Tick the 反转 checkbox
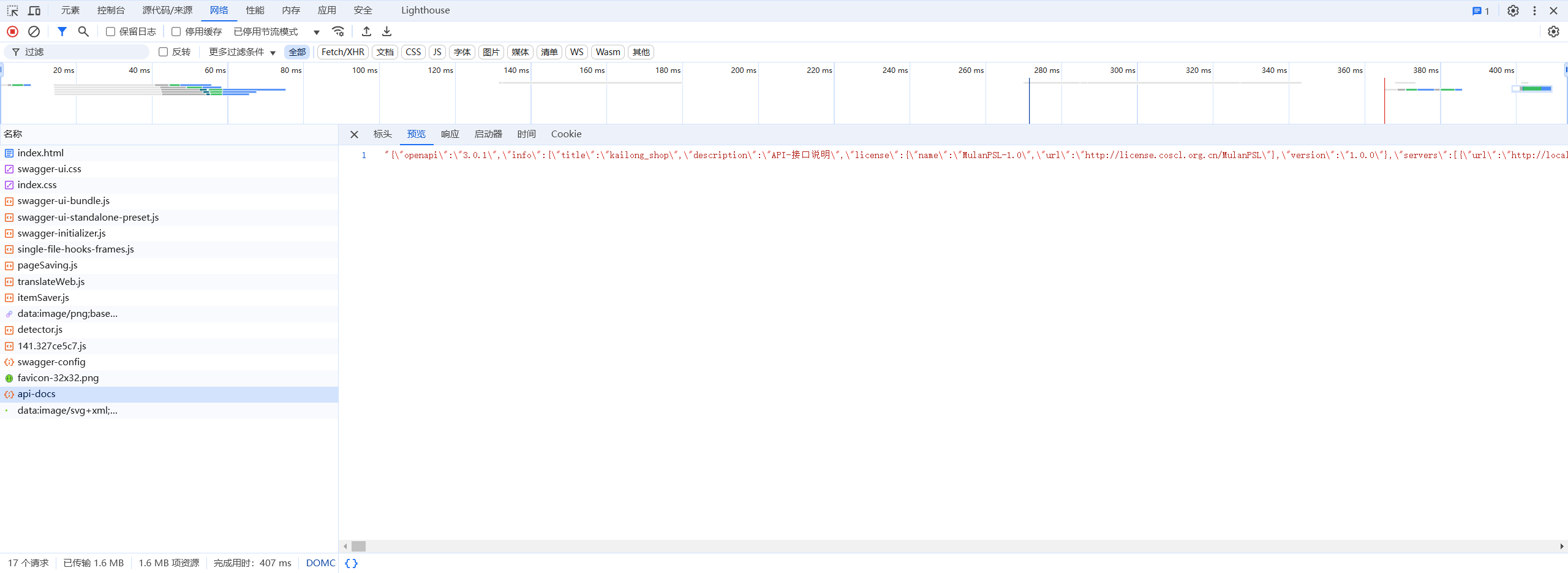The image size is (1568, 573). [164, 52]
